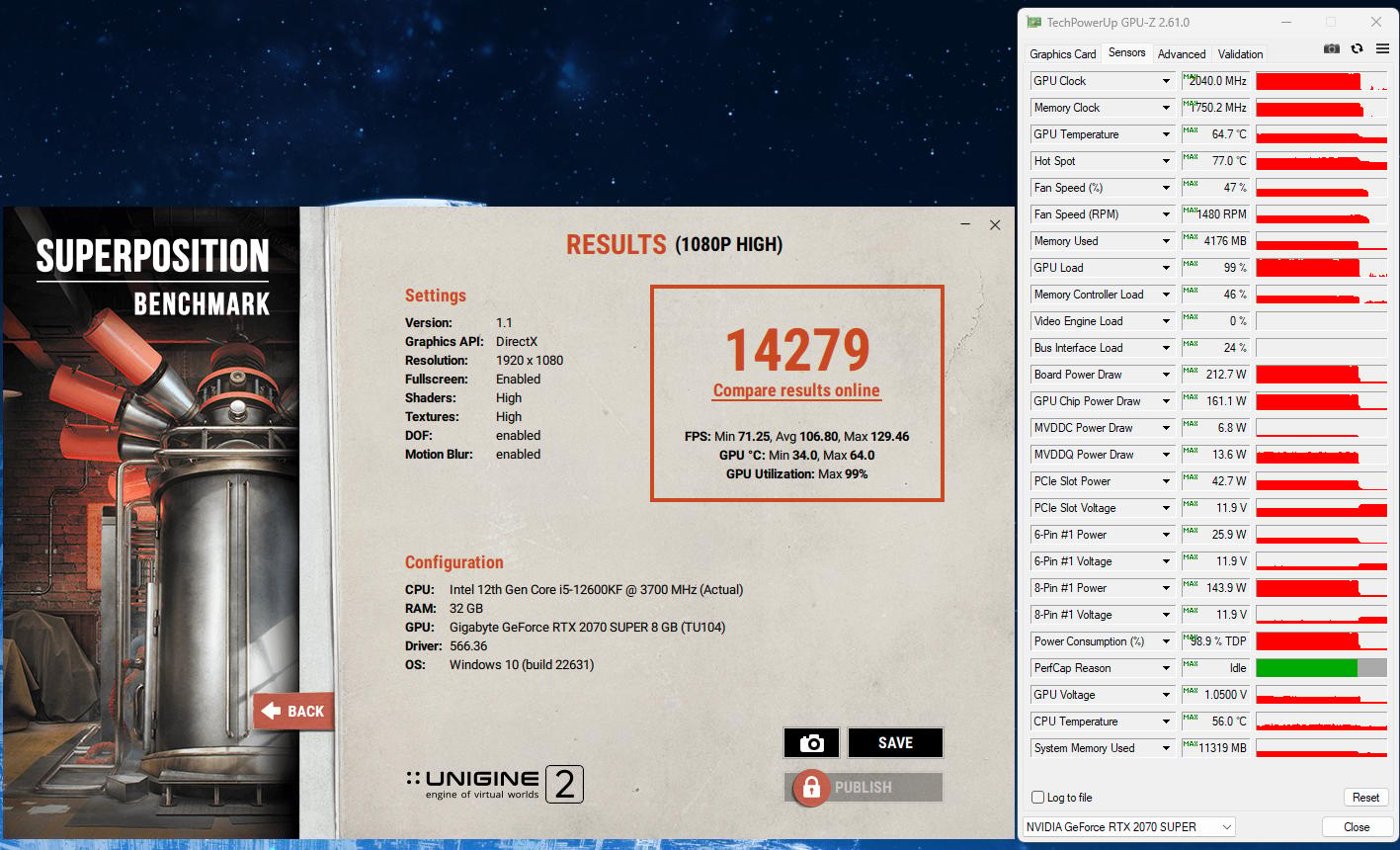The image size is (1400, 850).
Task: Expand the 8-Pin #1 Power sensor dropdown
Action: tap(1166, 588)
